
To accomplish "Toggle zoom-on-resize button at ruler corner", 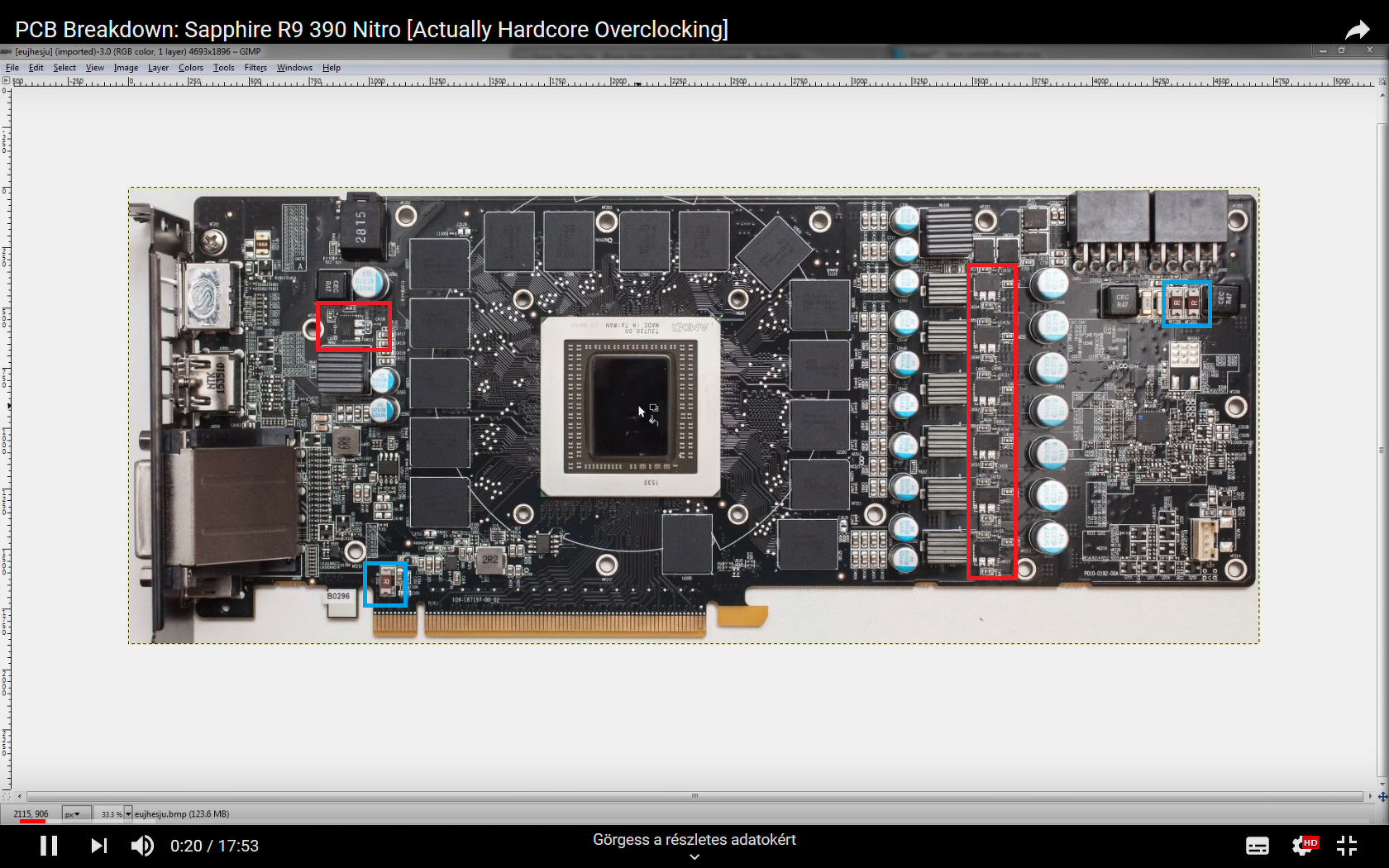I will (1382, 81).
